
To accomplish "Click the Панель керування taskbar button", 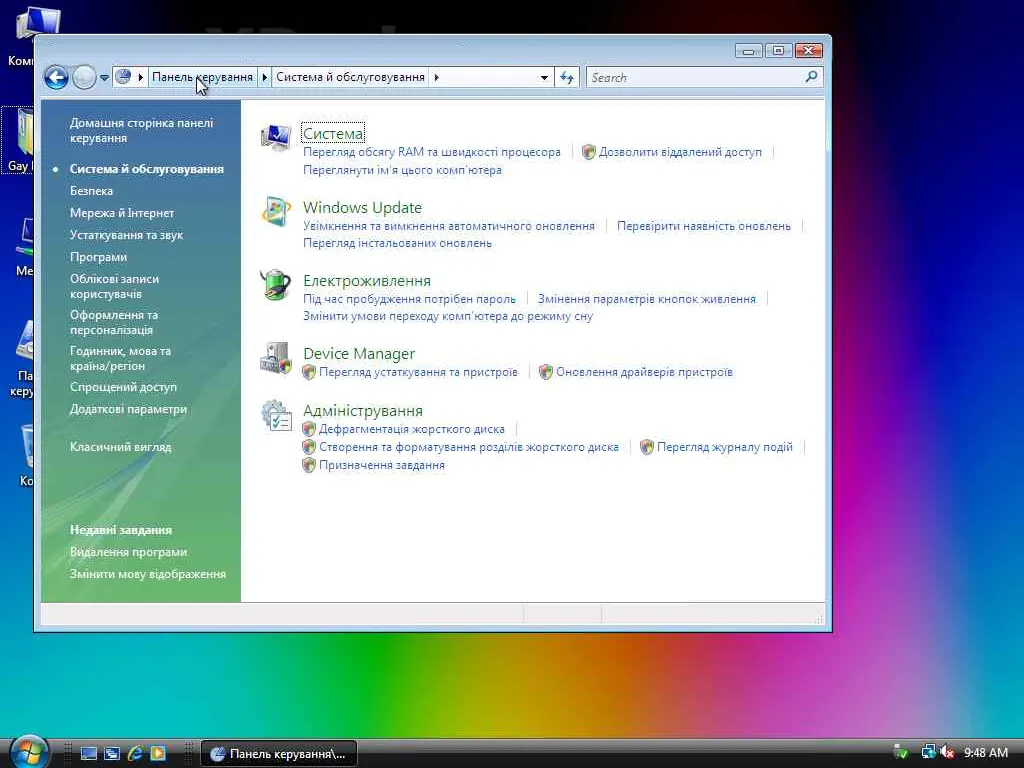I will [279, 754].
